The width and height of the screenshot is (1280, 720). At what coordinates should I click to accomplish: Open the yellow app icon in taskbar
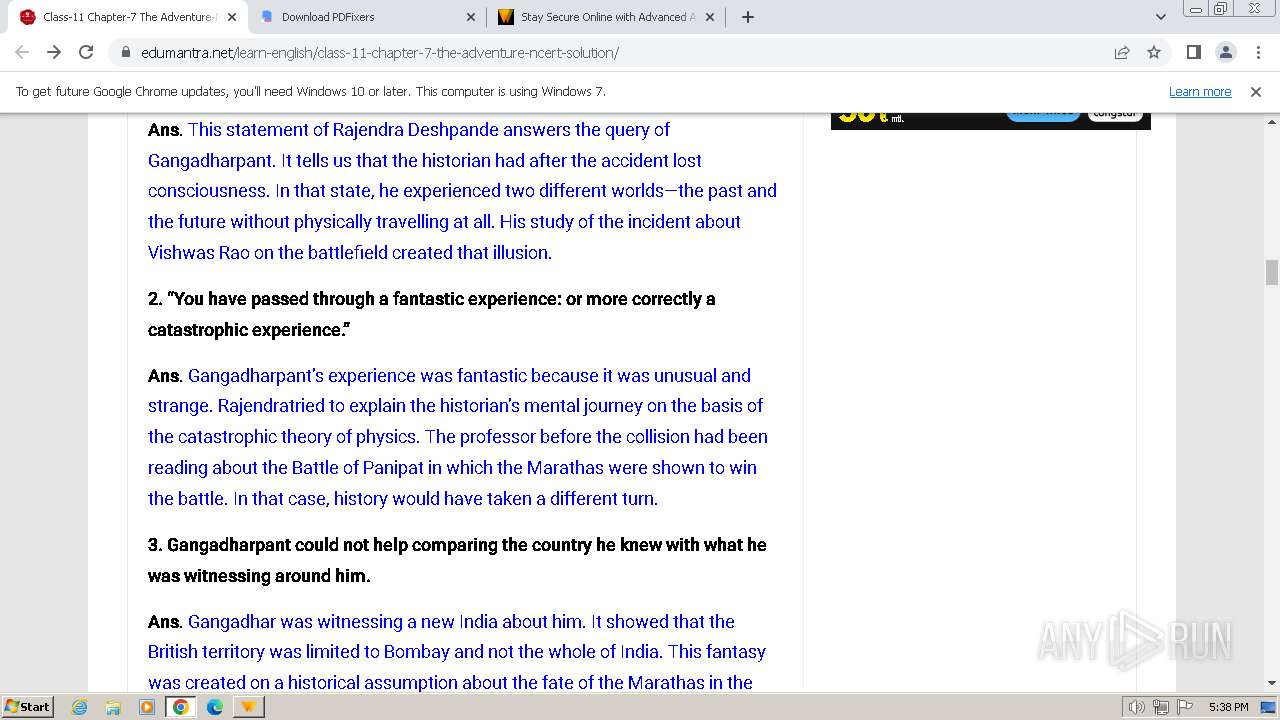pos(248,706)
